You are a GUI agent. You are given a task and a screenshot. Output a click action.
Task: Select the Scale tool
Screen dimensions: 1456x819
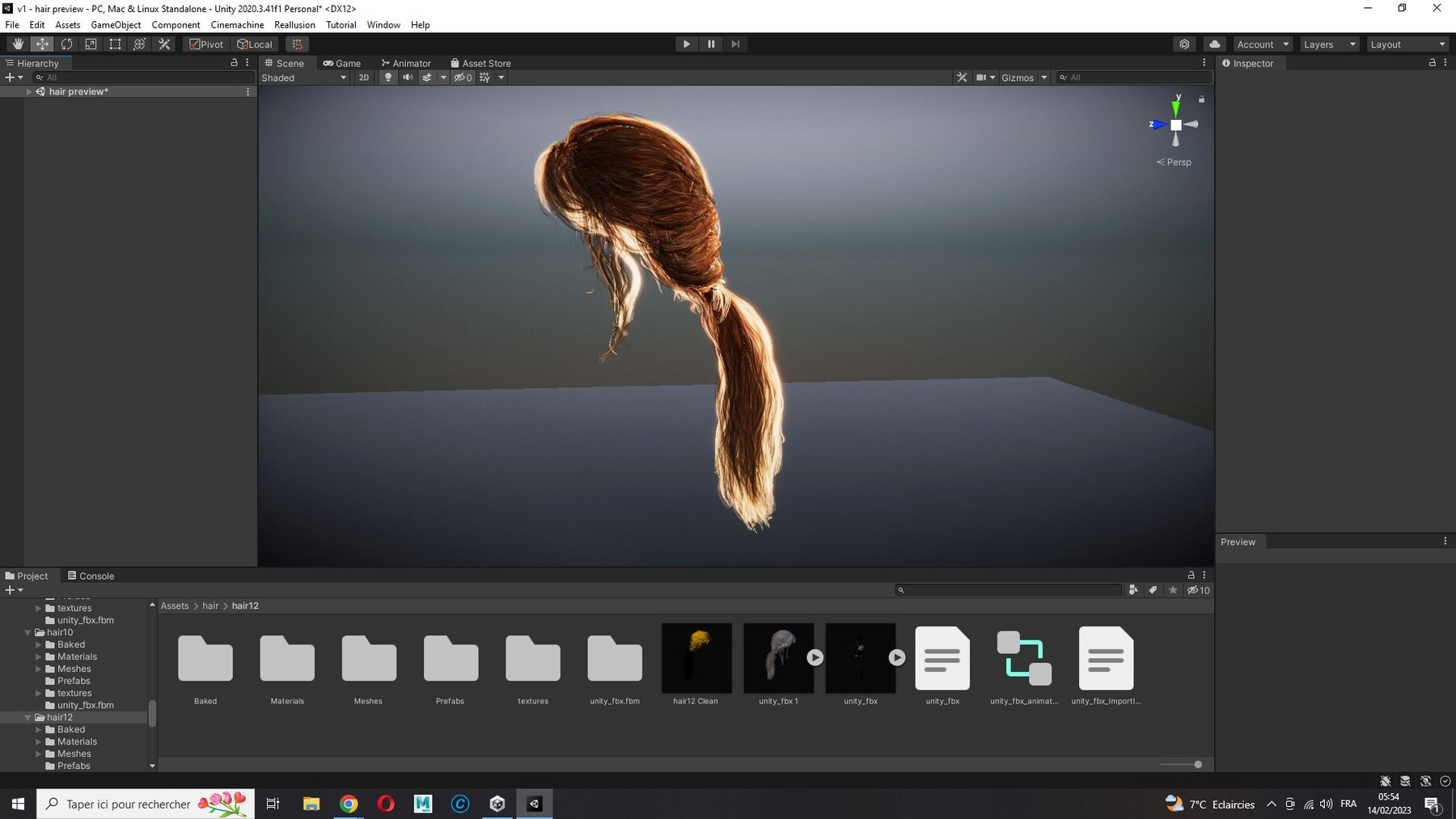pos(91,44)
